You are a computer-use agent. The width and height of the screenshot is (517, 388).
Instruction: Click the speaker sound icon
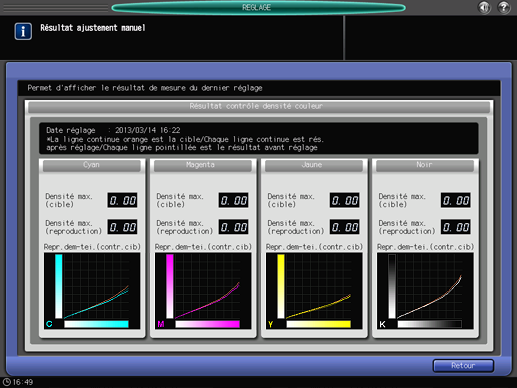click(x=484, y=7)
